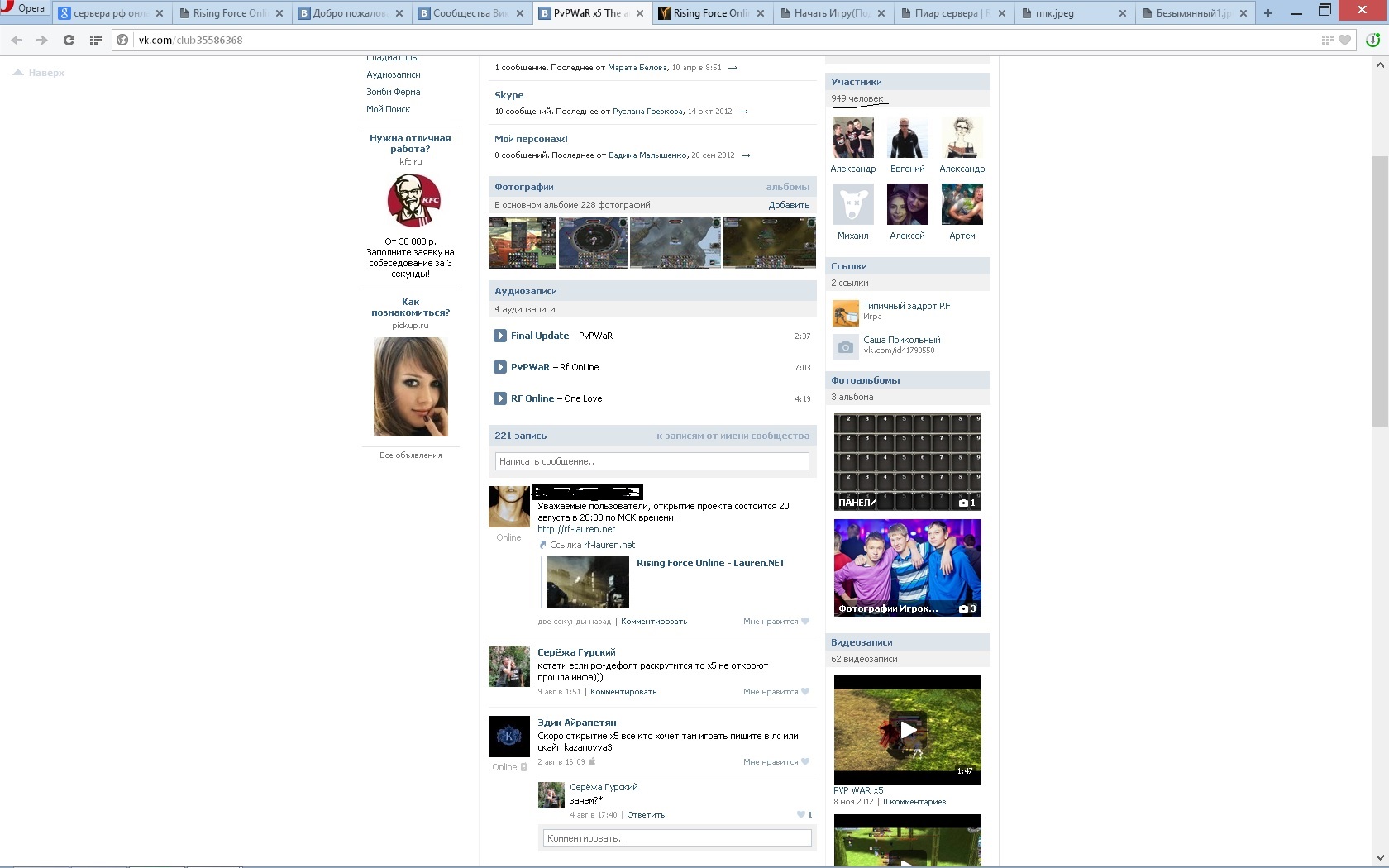
Task: Like the rf-lauren.net announcement post
Action: point(805,622)
